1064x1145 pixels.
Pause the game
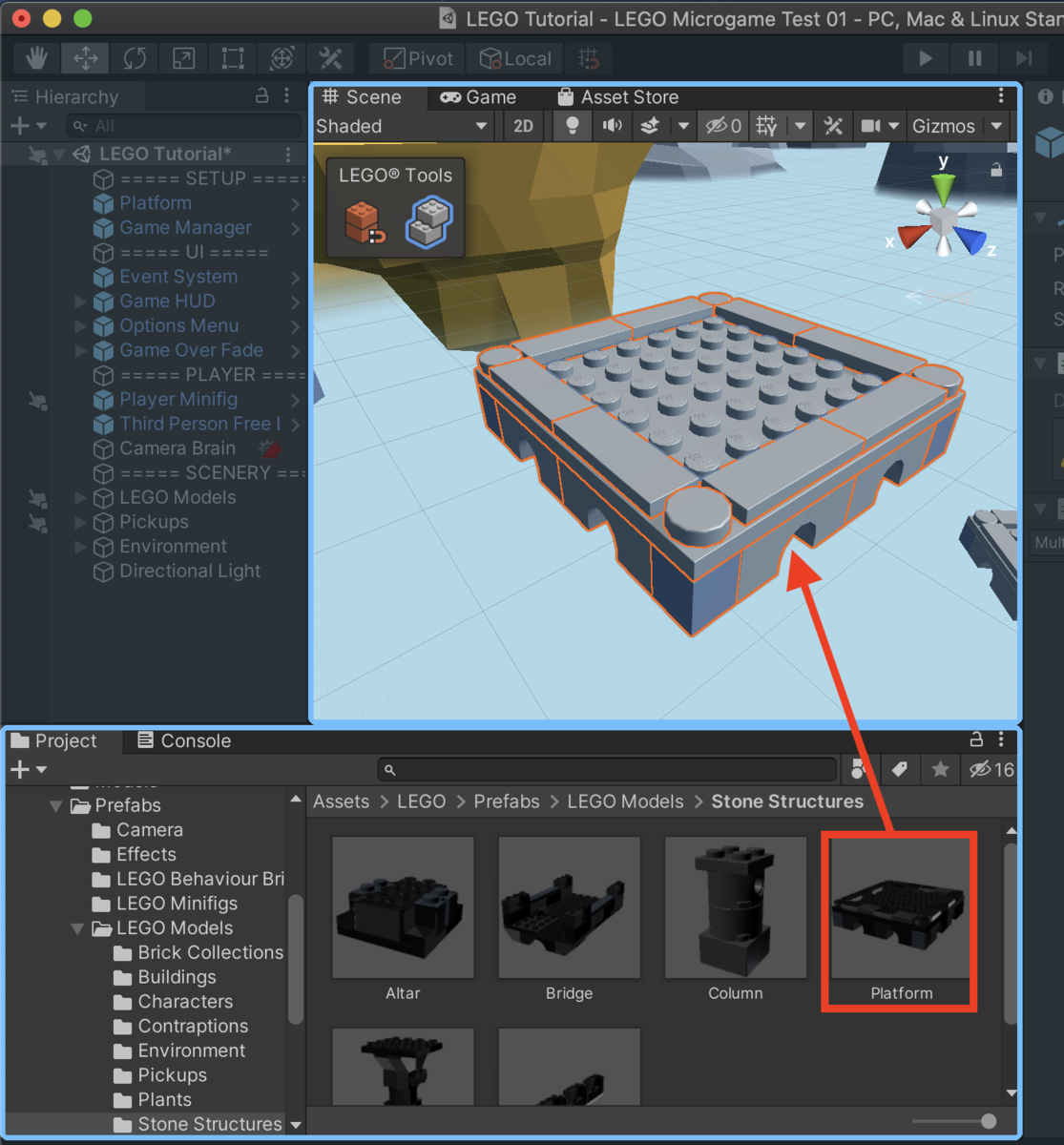click(x=974, y=58)
